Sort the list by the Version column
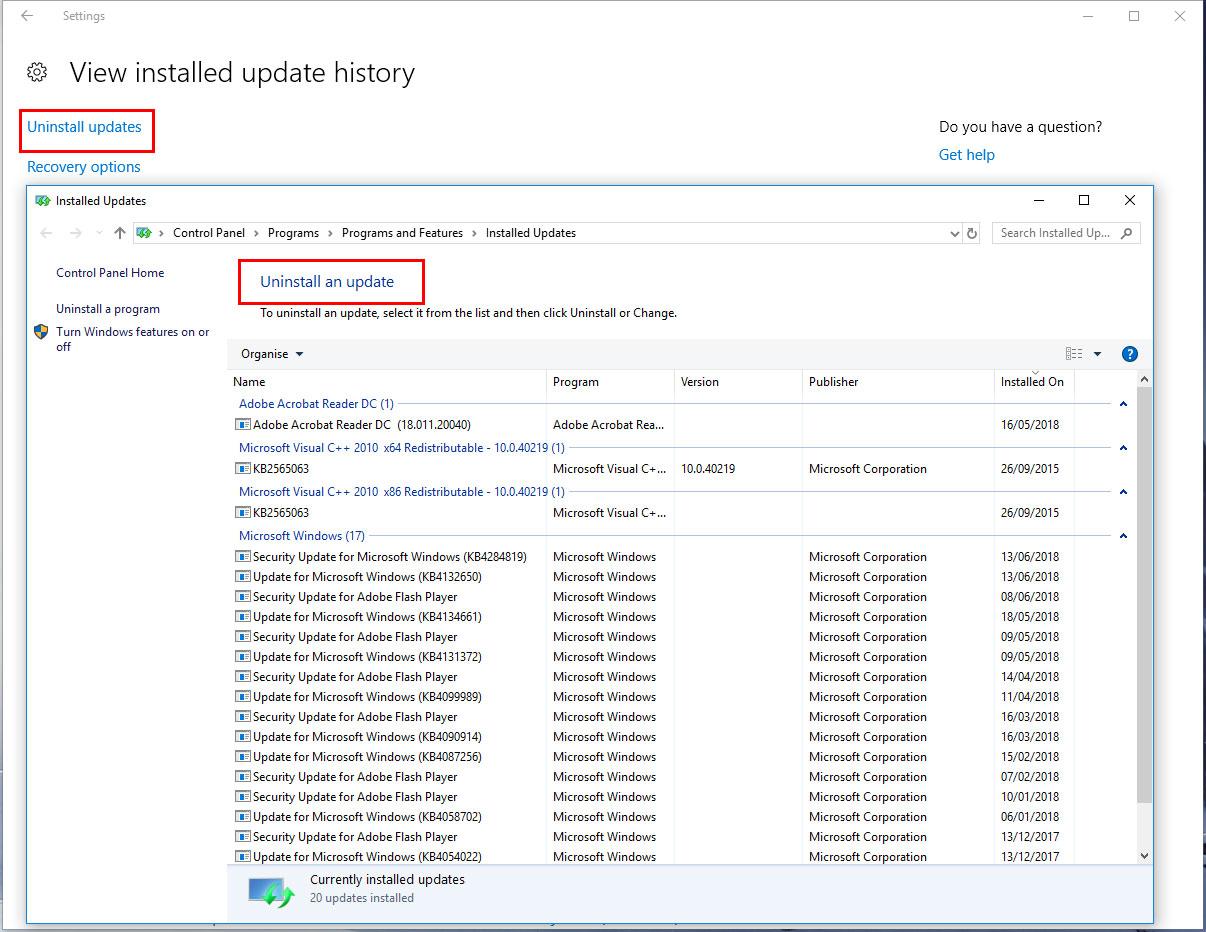The height and width of the screenshot is (932, 1206). point(739,382)
